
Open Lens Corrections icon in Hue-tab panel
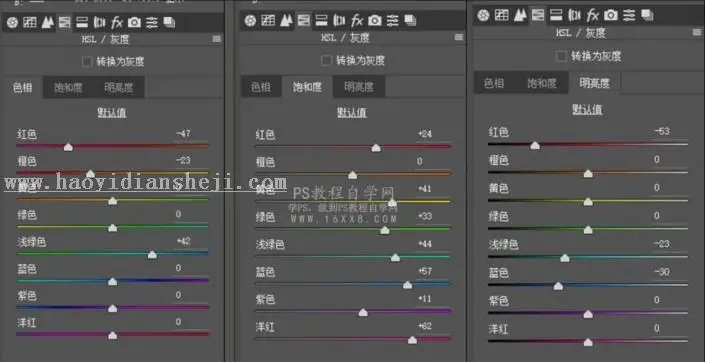point(99,22)
